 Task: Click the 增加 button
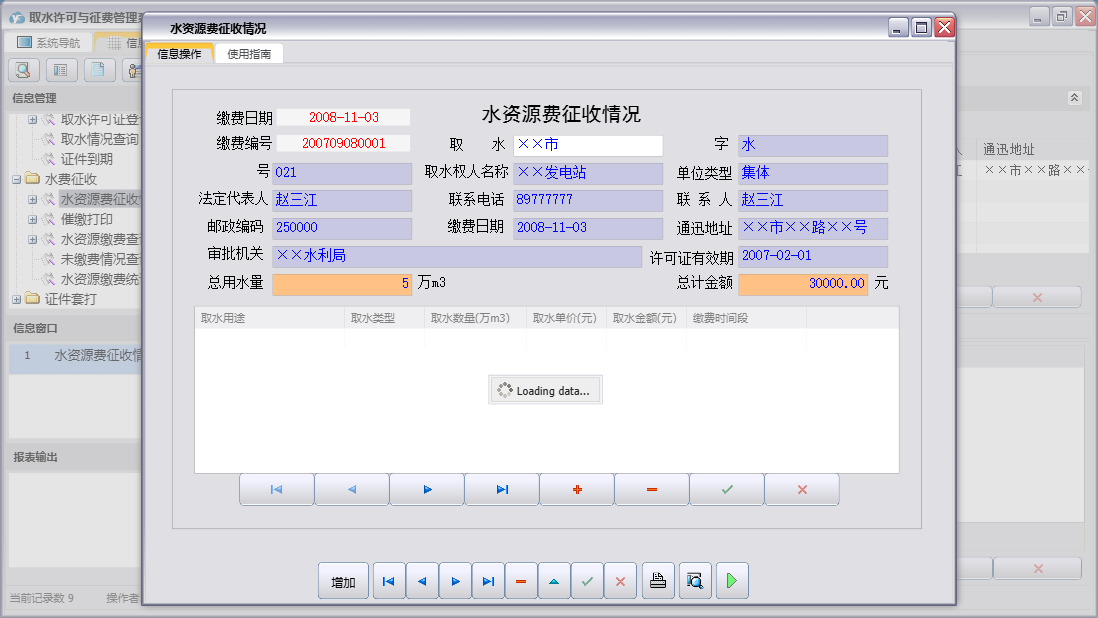pyautogui.click(x=343, y=581)
